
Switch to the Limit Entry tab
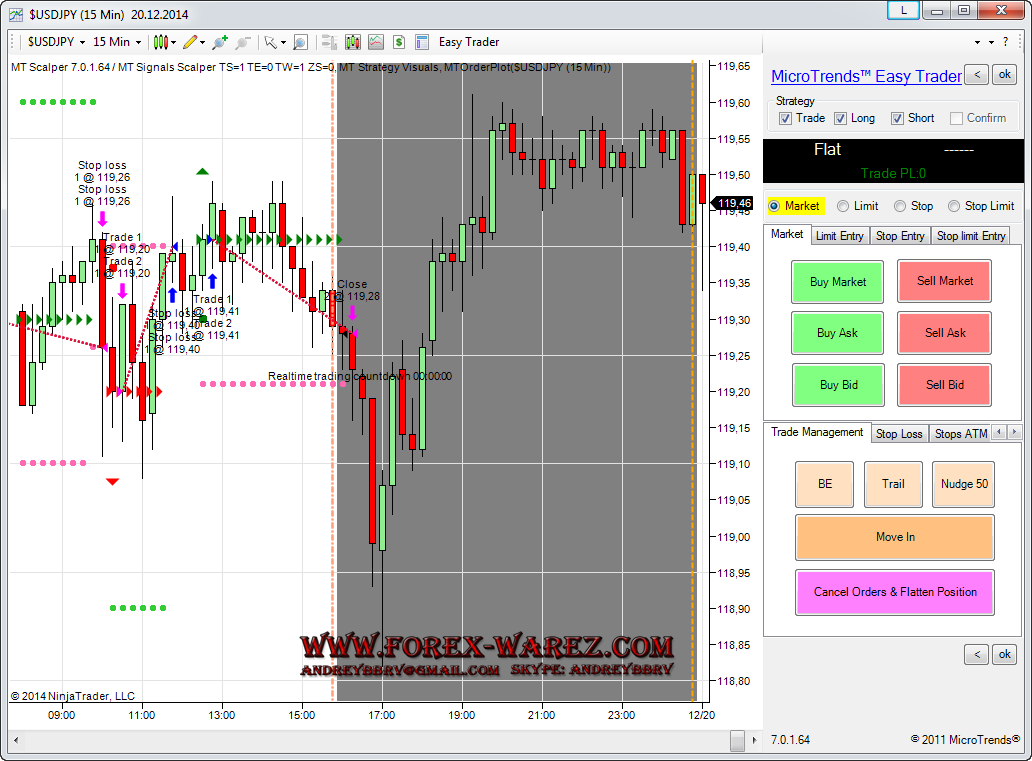pyautogui.click(x=839, y=236)
